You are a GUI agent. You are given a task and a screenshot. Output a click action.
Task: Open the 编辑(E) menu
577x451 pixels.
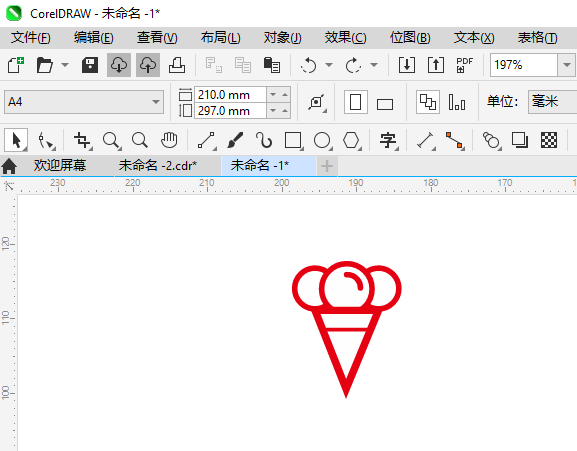93,38
